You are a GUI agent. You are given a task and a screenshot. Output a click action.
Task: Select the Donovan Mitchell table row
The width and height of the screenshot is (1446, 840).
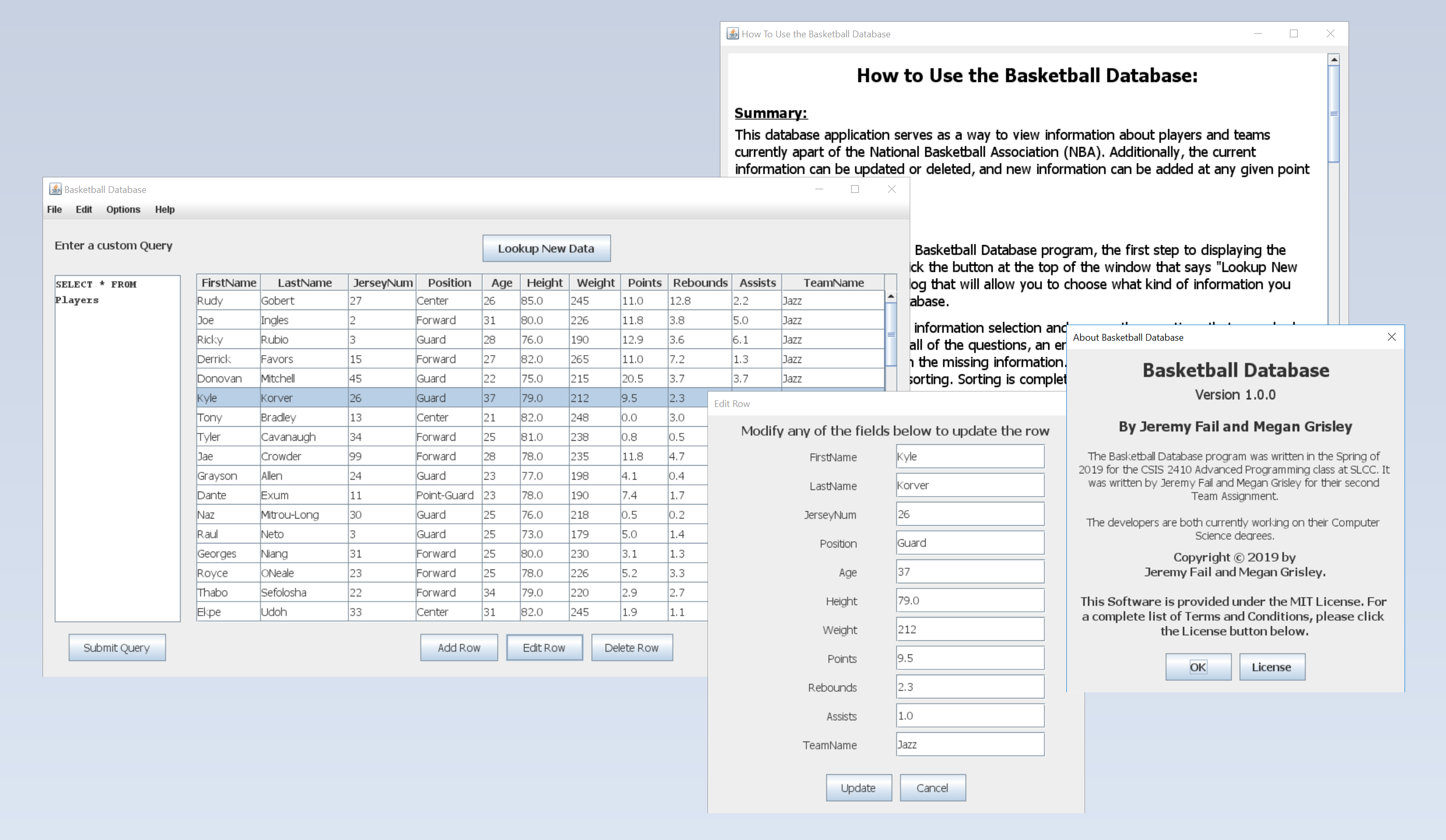tap(540, 379)
